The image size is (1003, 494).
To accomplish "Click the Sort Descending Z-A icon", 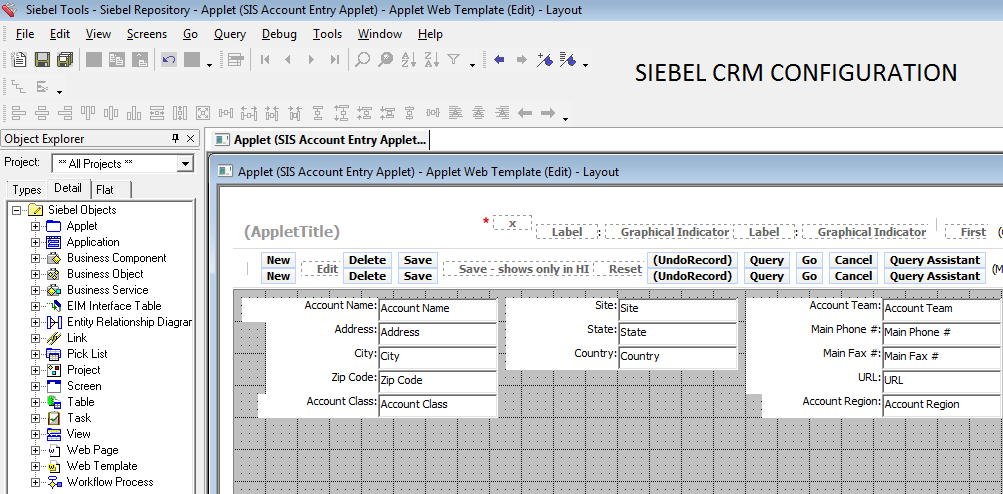I will (431, 60).
